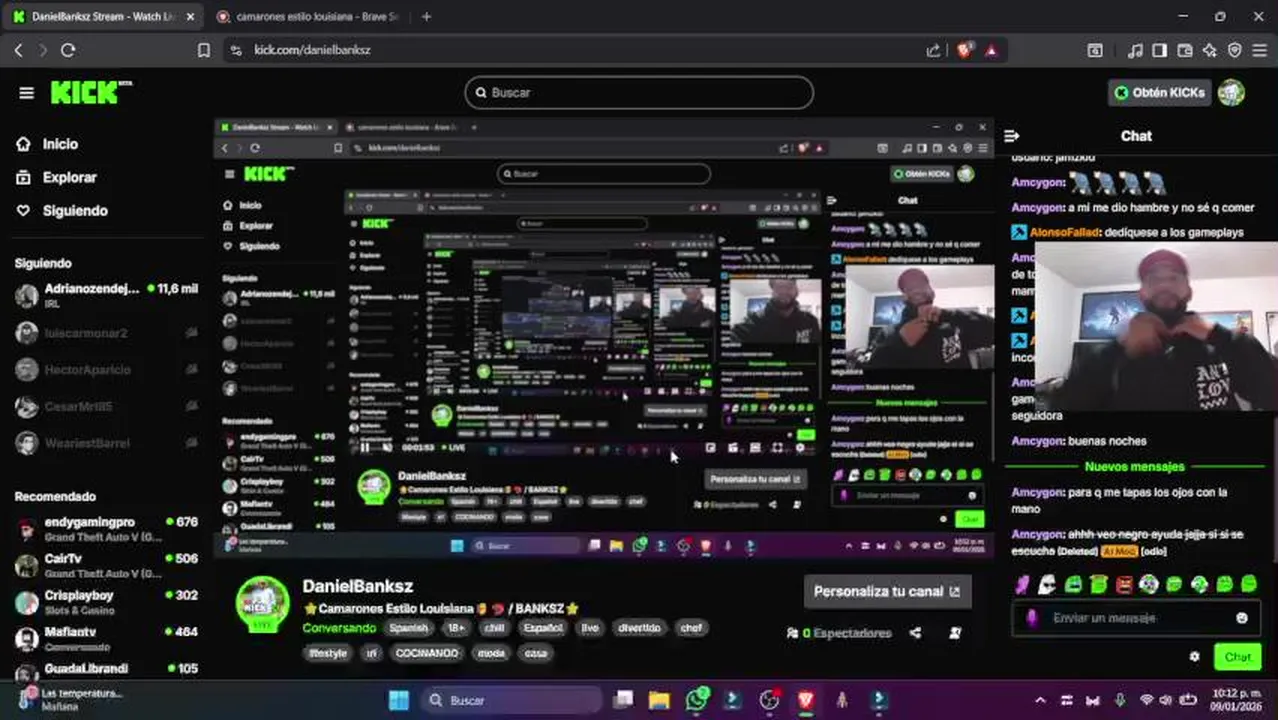This screenshot has height=720, width=1278.
Task: Open Brave Leo AI icon
Action: pos(1210,50)
